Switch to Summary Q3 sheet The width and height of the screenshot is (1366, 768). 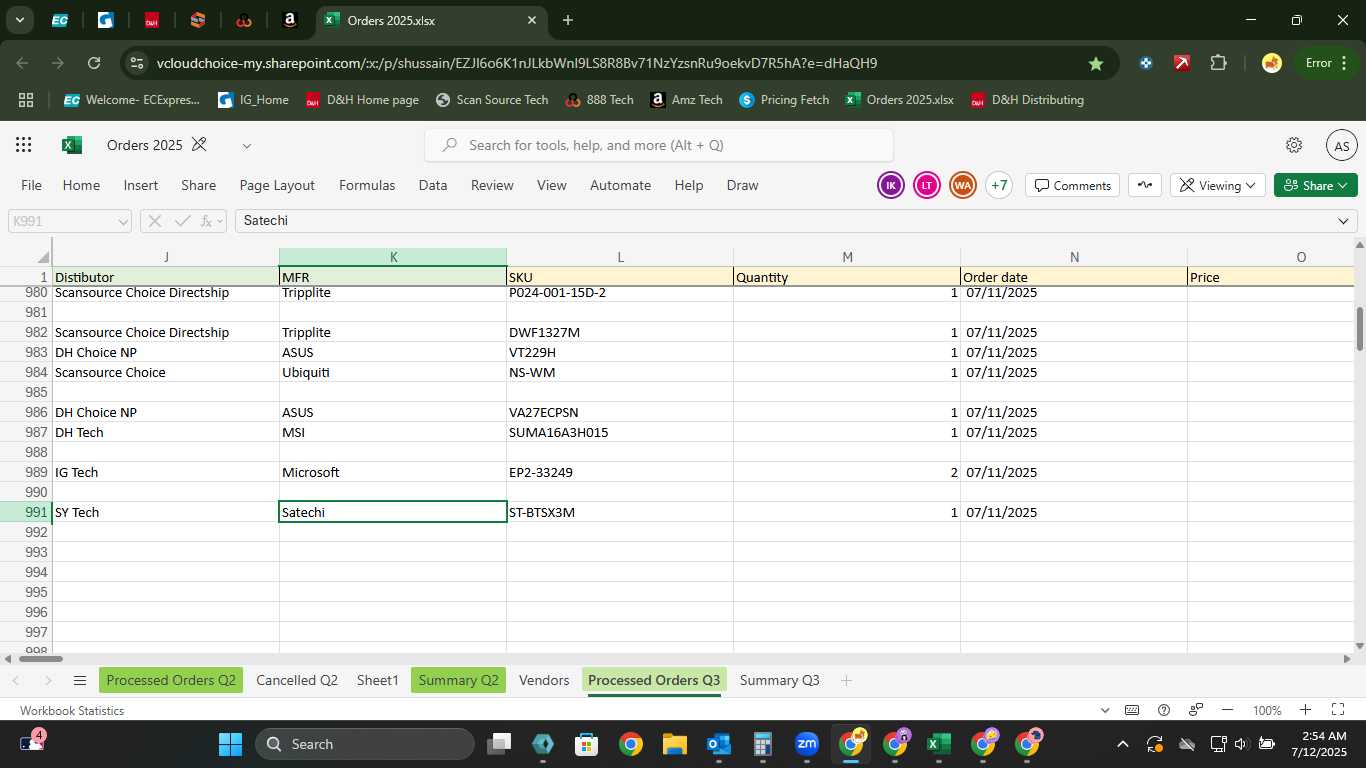point(779,680)
